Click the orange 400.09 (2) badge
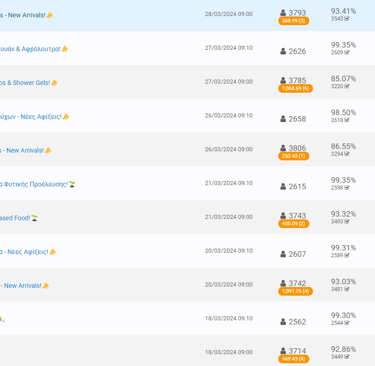The image size is (375, 366). (x=294, y=224)
